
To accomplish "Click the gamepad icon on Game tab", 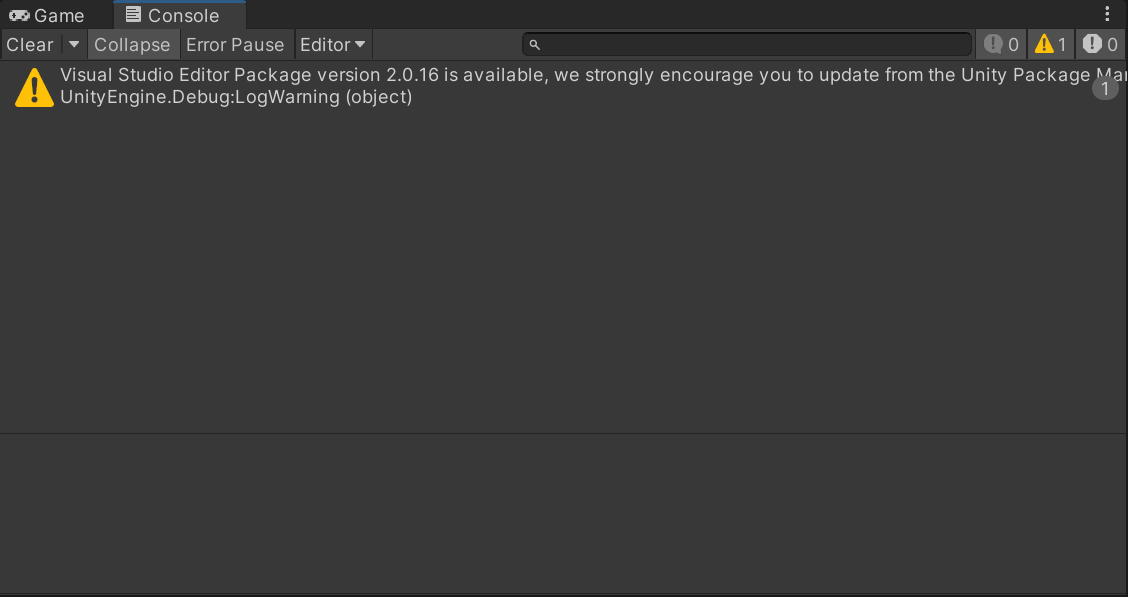I will (19, 16).
